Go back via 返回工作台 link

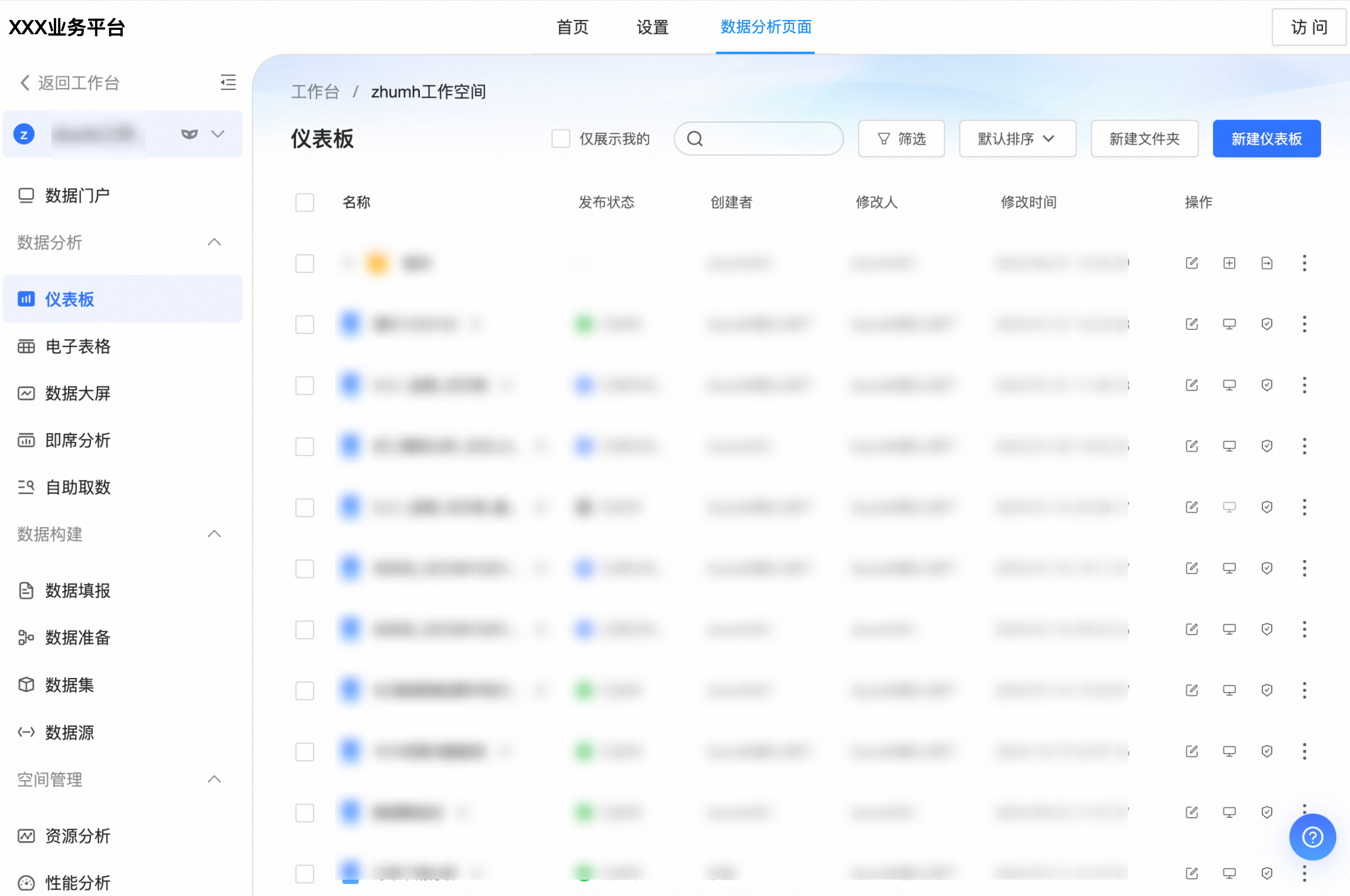[x=69, y=83]
